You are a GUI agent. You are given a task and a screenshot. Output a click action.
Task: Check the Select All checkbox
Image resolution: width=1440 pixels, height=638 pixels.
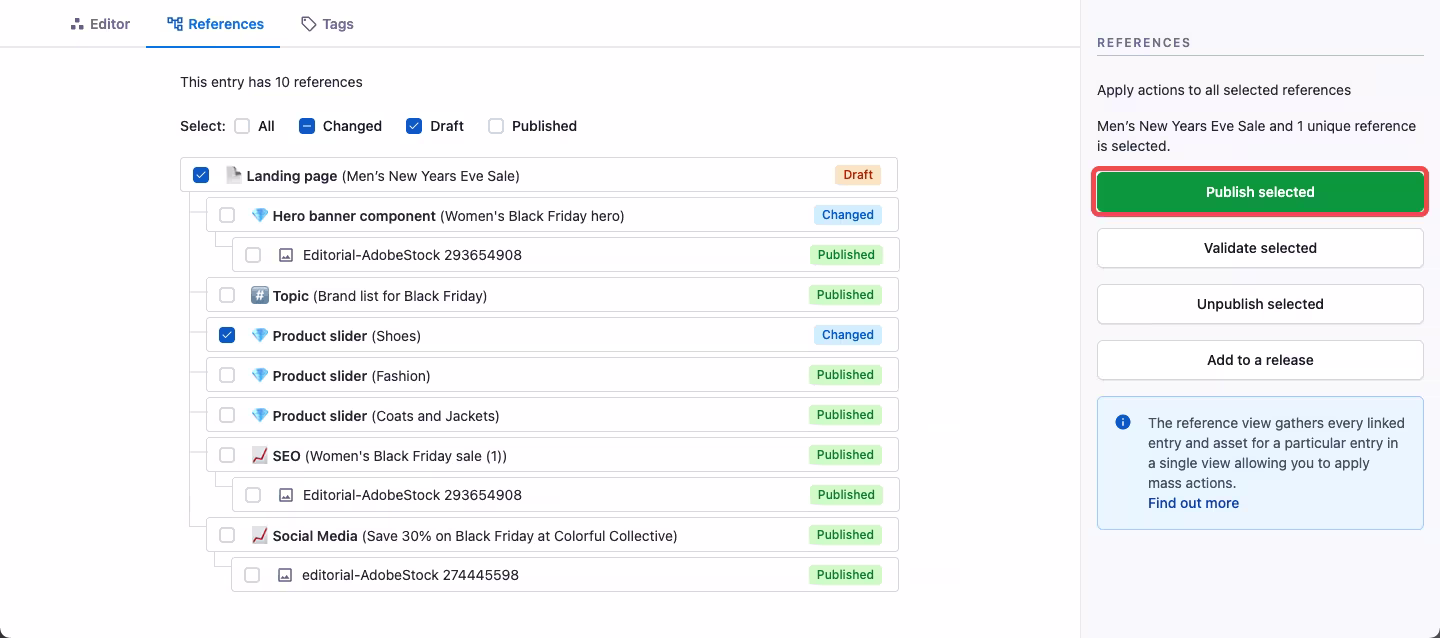click(242, 126)
